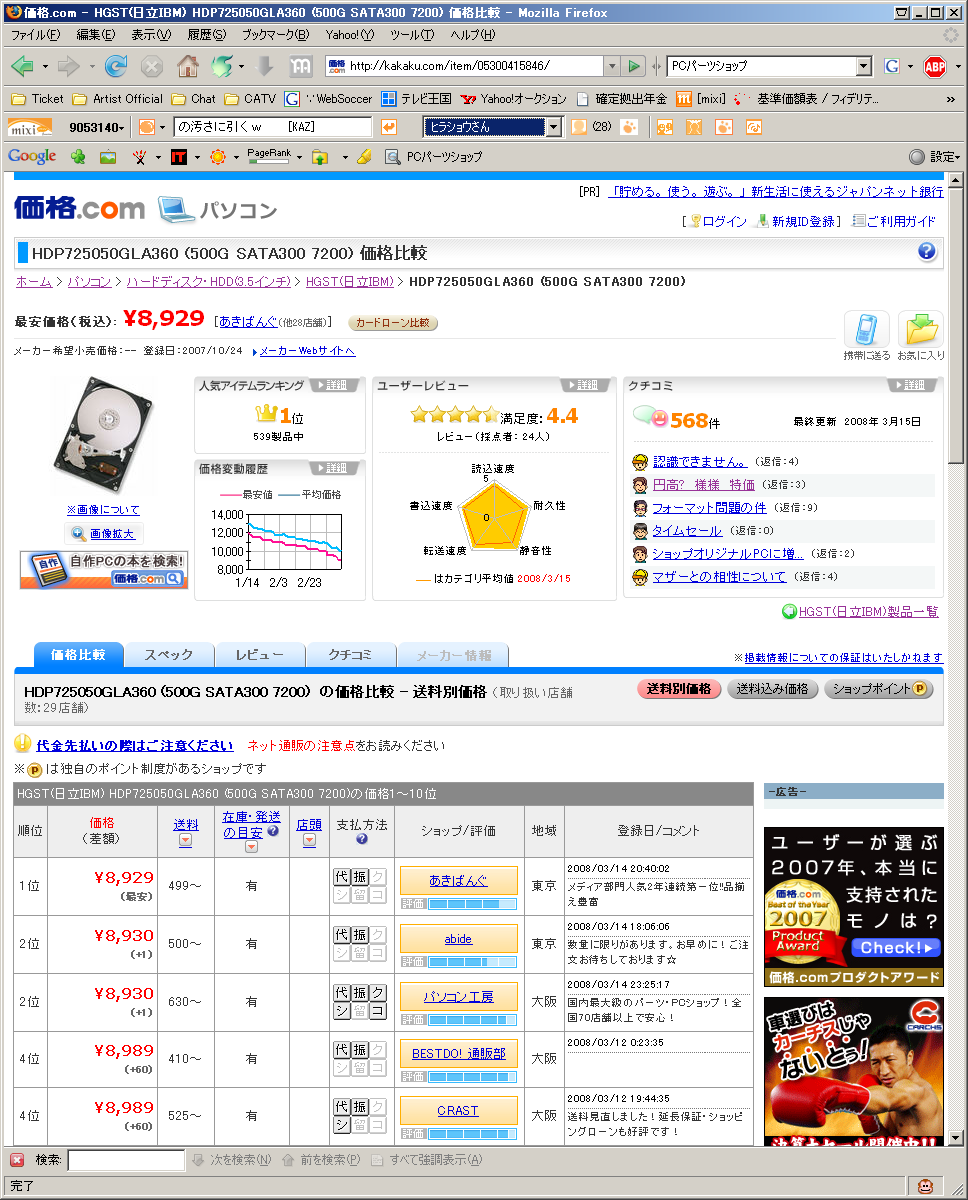Open the mixi 9053140 dropdown

[x=96, y=127]
